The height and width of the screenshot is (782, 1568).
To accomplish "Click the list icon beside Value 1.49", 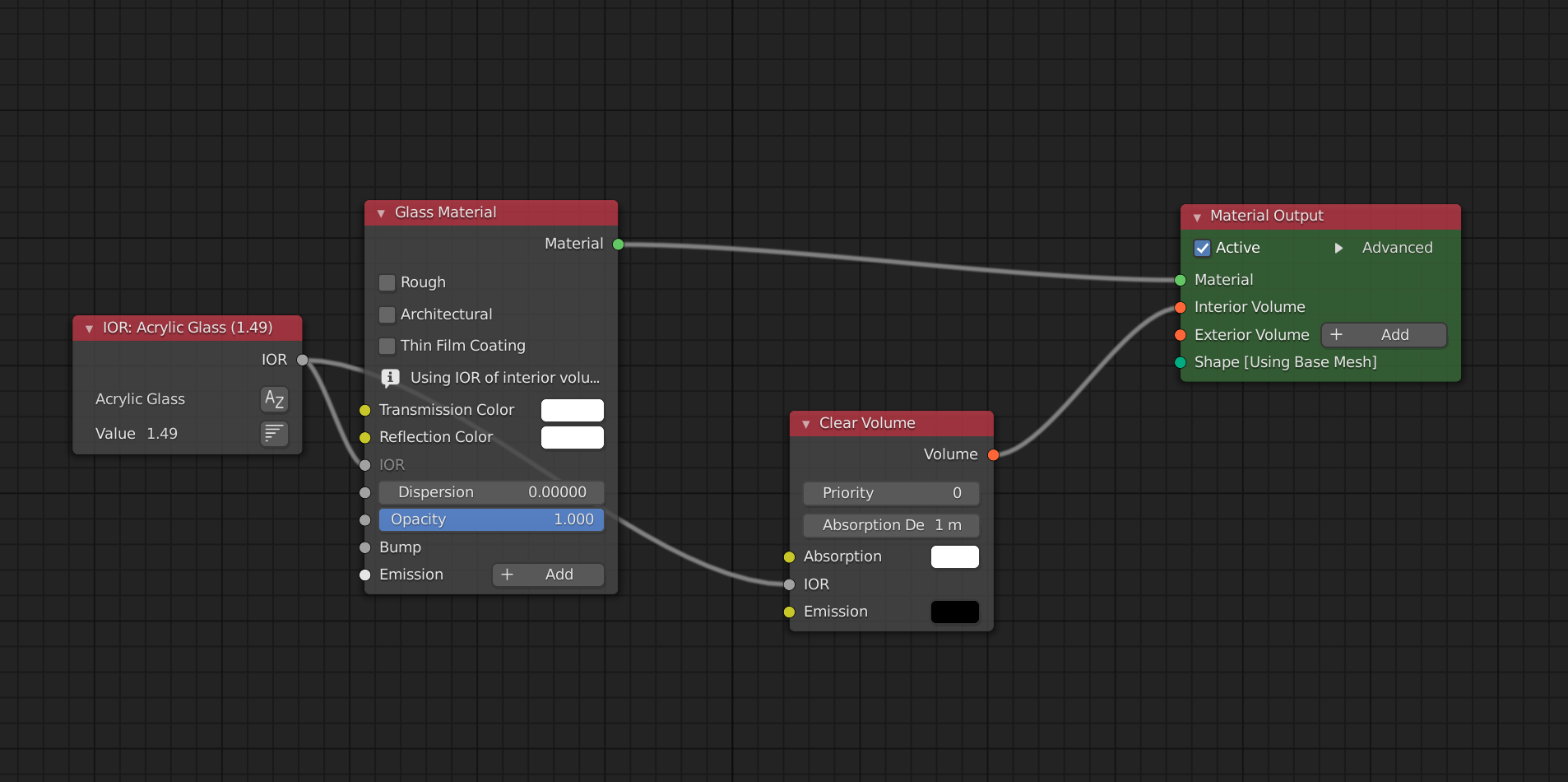I will (274, 433).
